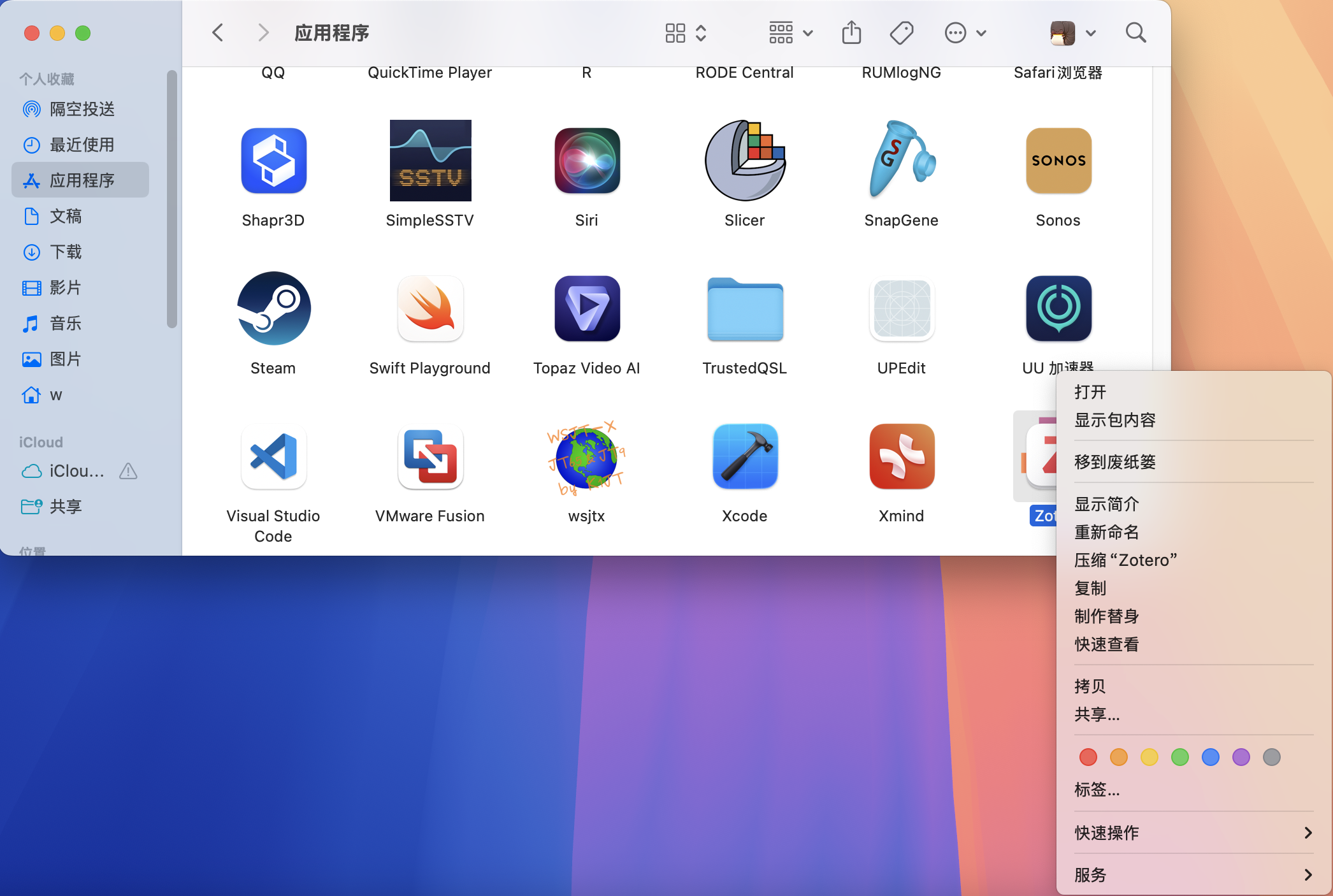Click the Visual Studio Code icon
The width and height of the screenshot is (1333, 896).
pyautogui.click(x=273, y=457)
